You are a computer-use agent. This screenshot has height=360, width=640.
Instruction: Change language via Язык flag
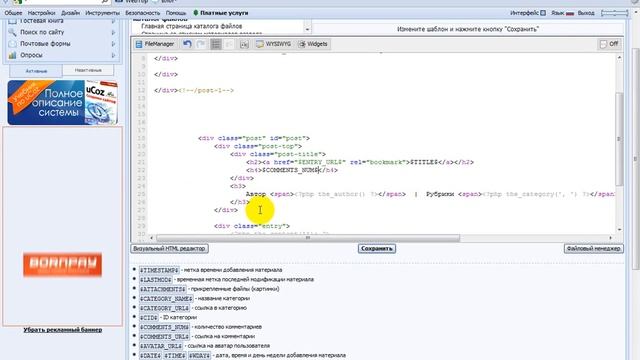click(x=562, y=13)
